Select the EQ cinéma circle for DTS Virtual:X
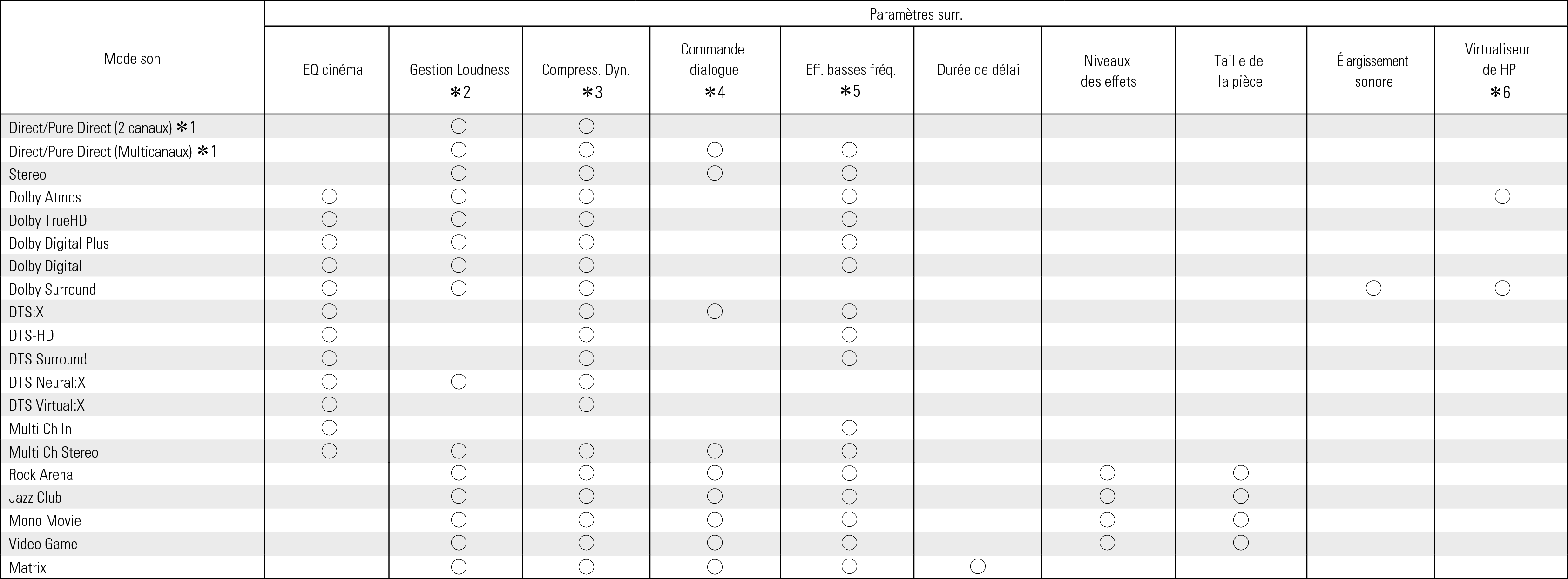Viewport: 1568px width, 579px height. (329, 404)
